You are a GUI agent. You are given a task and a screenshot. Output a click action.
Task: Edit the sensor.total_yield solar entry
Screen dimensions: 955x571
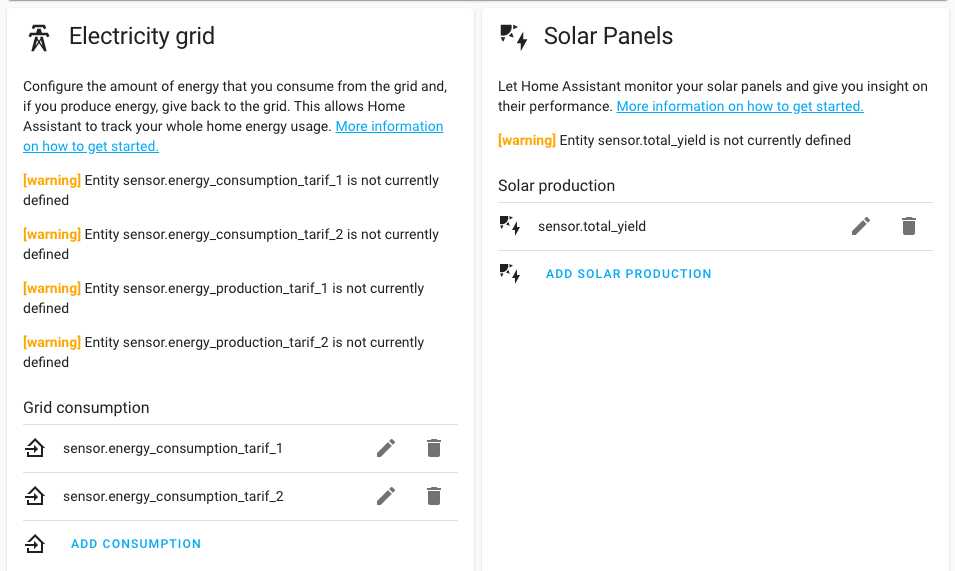pos(861,226)
